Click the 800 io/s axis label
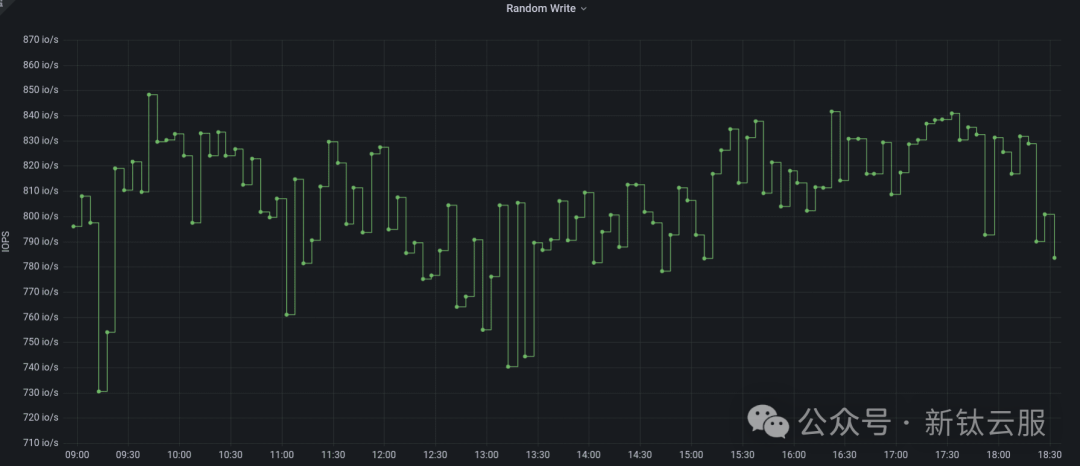This screenshot has width=1080, height=466. pyautogui.click(x=41, y=216)
